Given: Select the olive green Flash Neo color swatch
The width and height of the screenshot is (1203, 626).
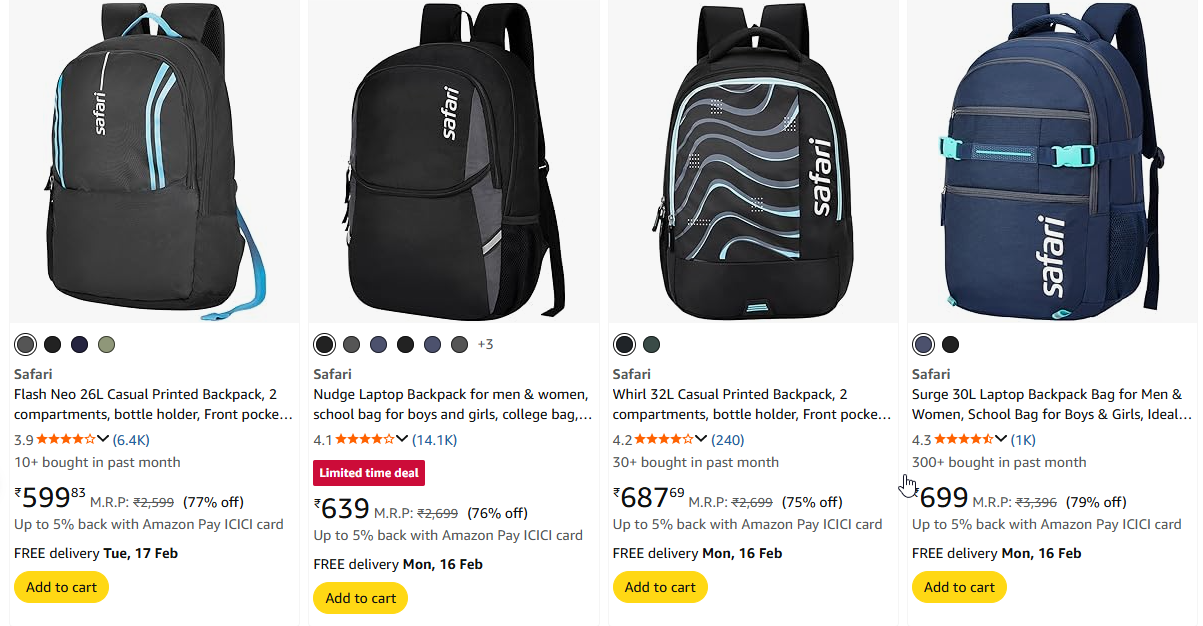Looking at the screenshot, I should click(x=106, y=345).
